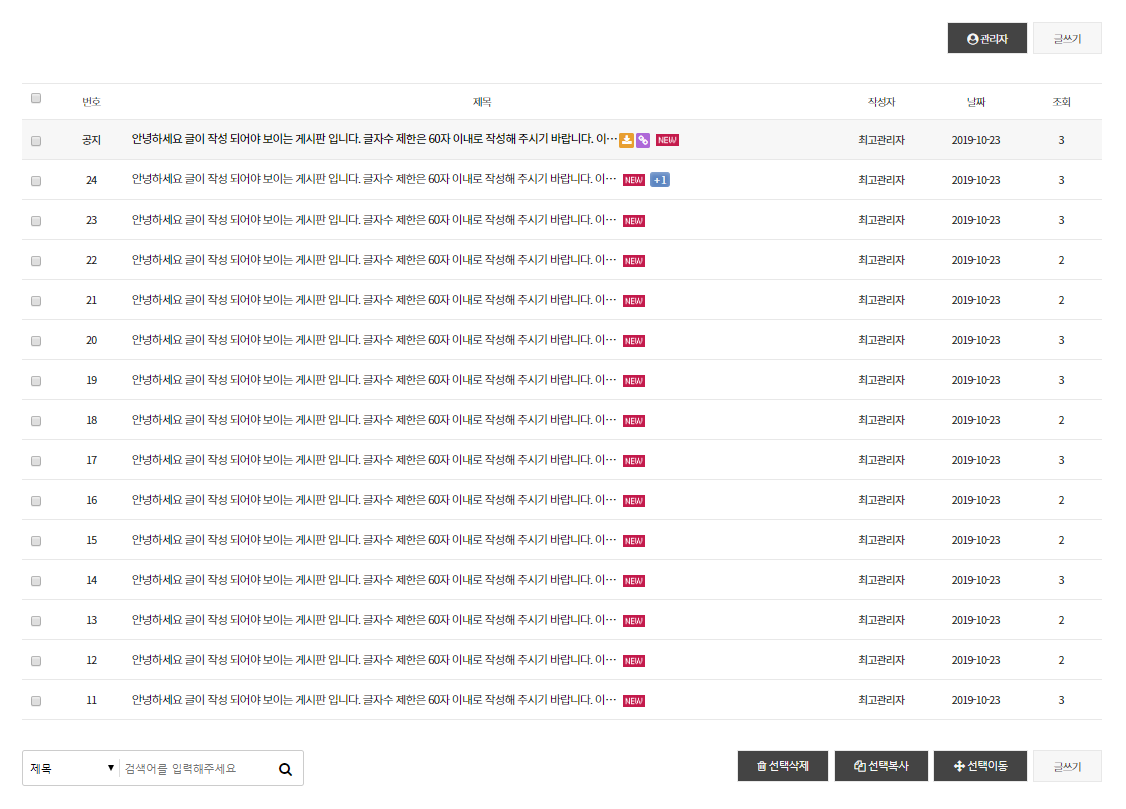Click the magnifier search icon
The image size is (1126, 809).
point(285,769)
